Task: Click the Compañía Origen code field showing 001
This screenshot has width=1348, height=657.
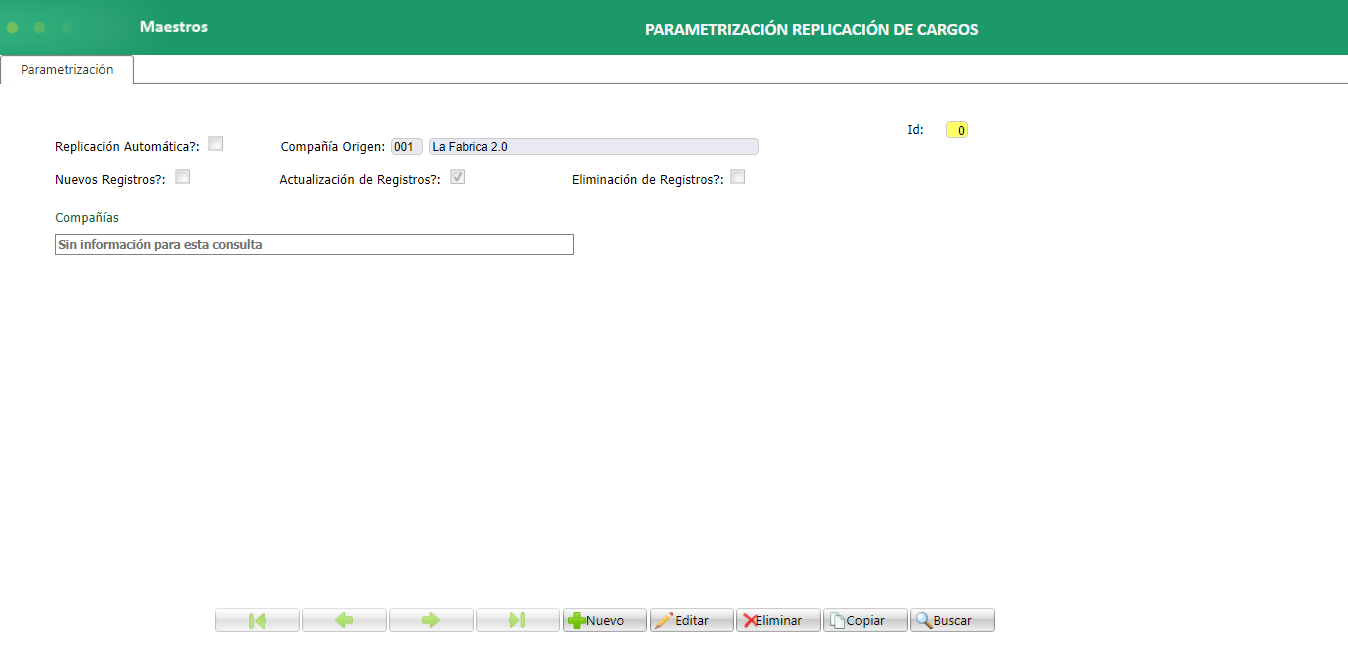Action: tap(406, 146)
